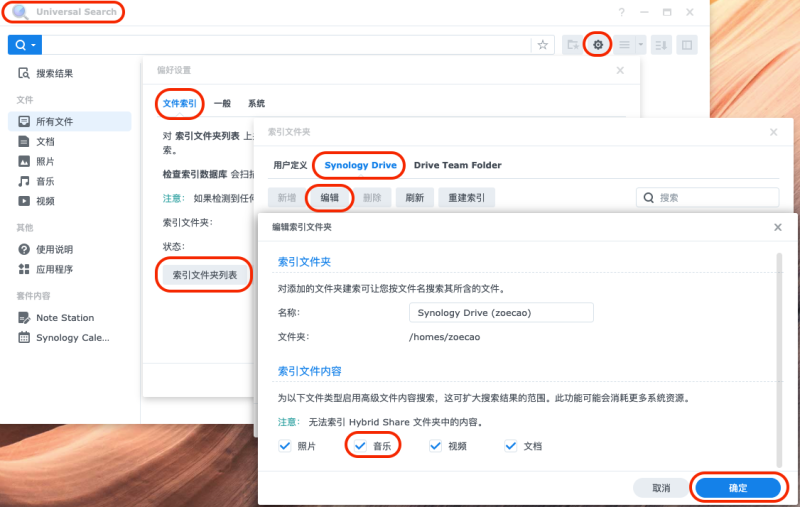Switch to the 系统 tab

click(256, 104)
